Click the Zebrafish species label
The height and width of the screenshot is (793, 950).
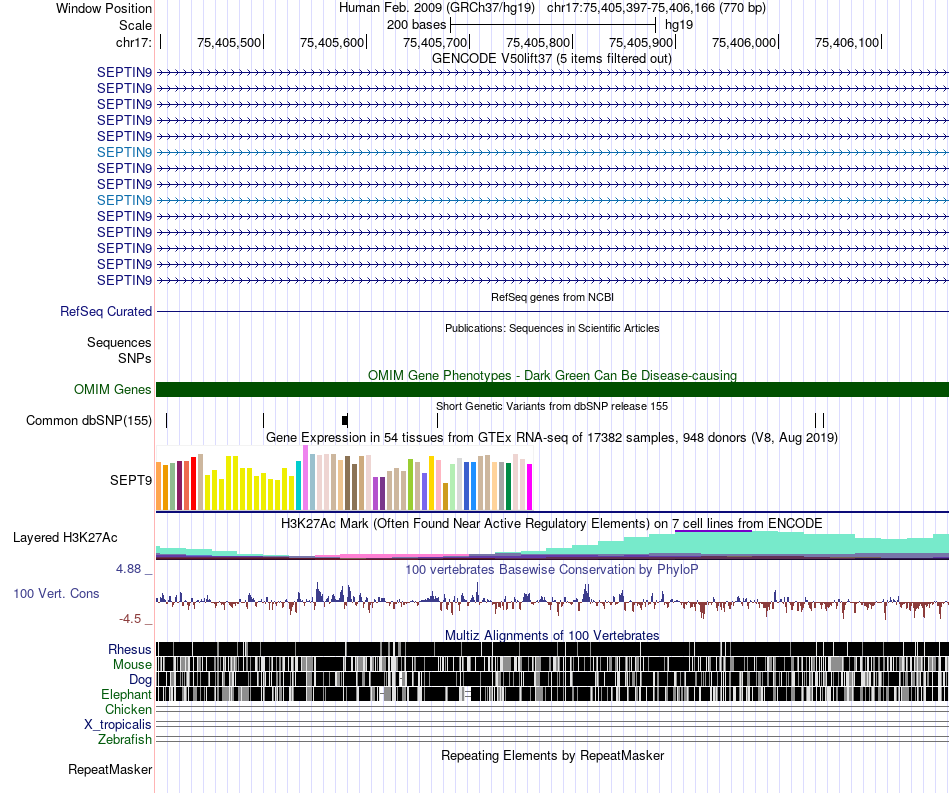[x=125, y=740]
